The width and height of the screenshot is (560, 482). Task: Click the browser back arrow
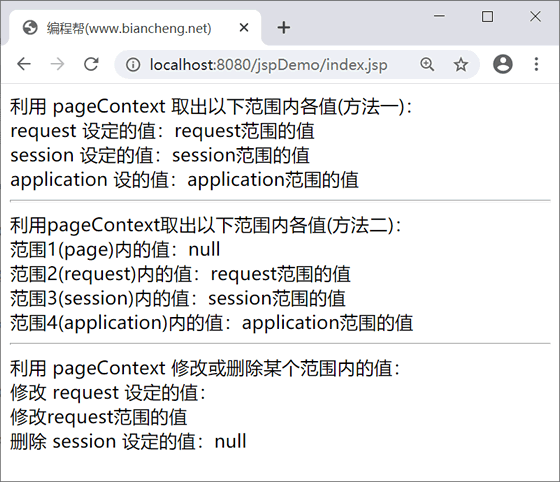(24, 64)
